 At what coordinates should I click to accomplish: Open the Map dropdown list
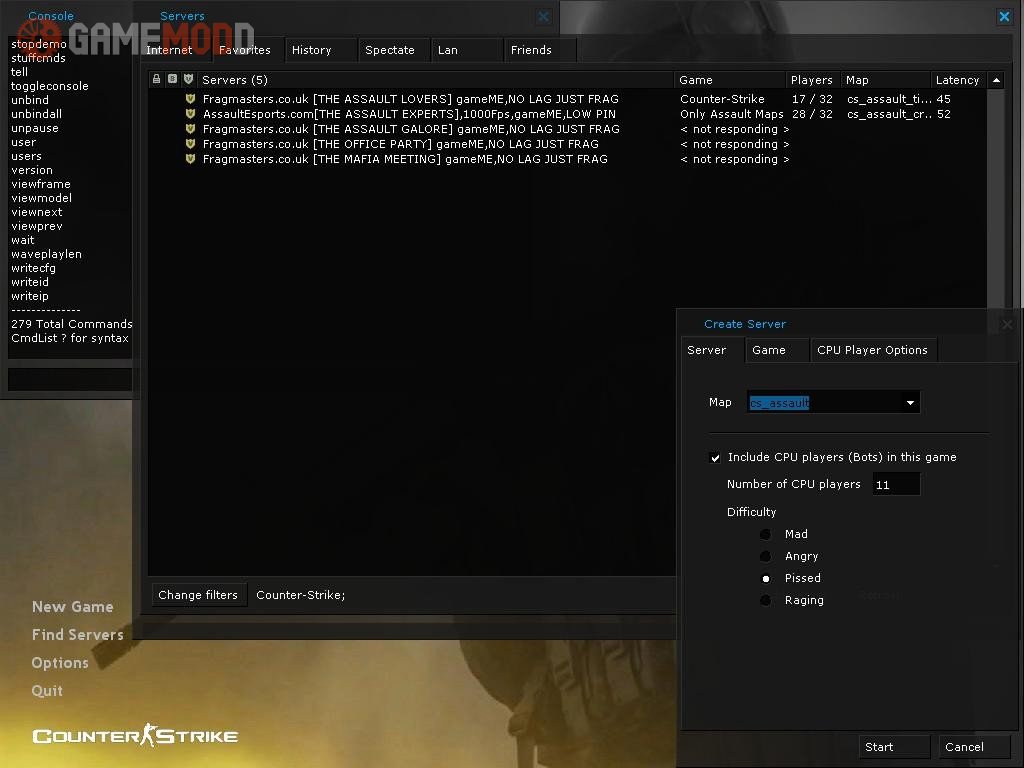tap(910, 403)
